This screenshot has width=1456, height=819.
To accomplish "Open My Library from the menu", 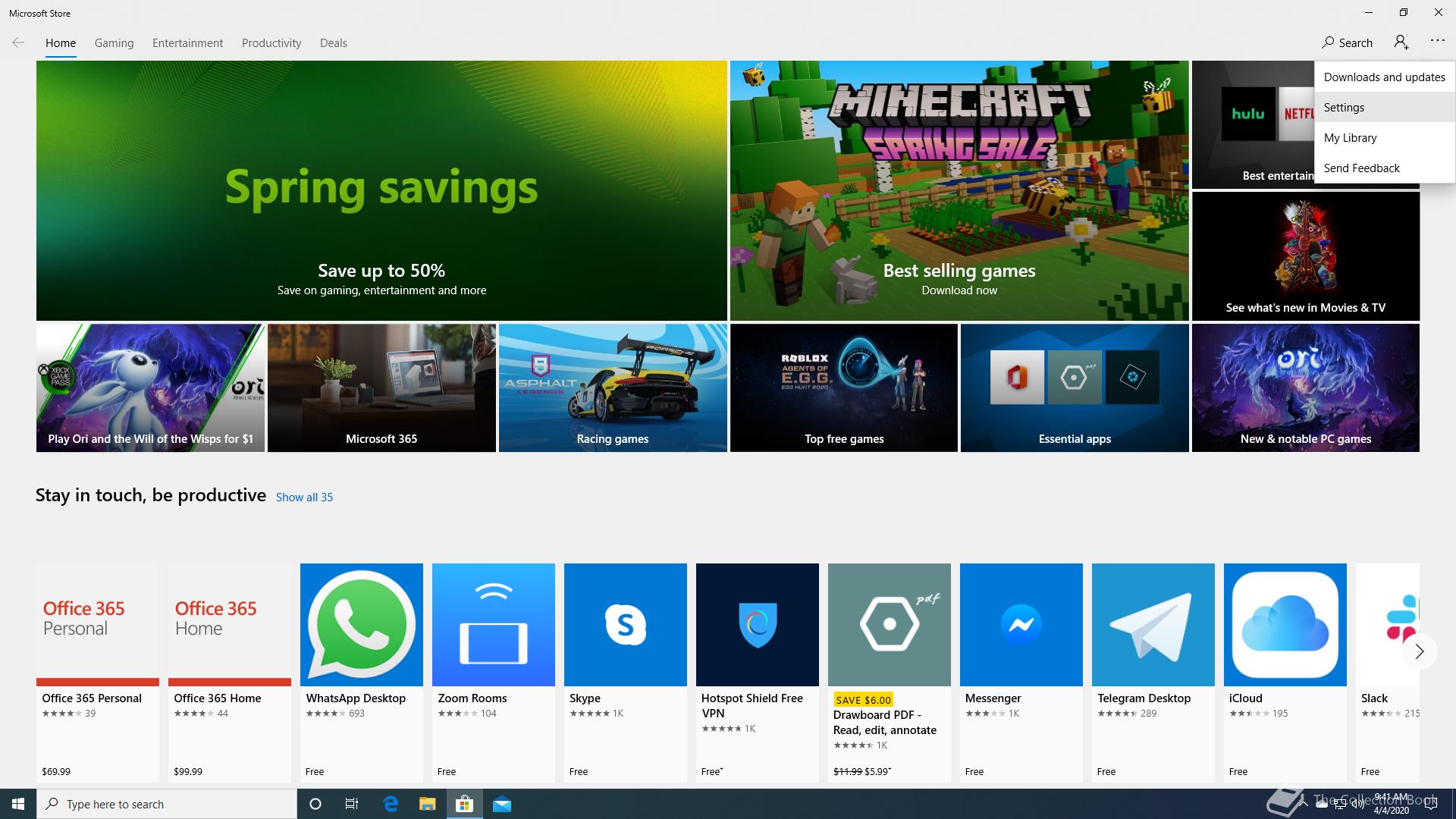I will [1385, 138].
